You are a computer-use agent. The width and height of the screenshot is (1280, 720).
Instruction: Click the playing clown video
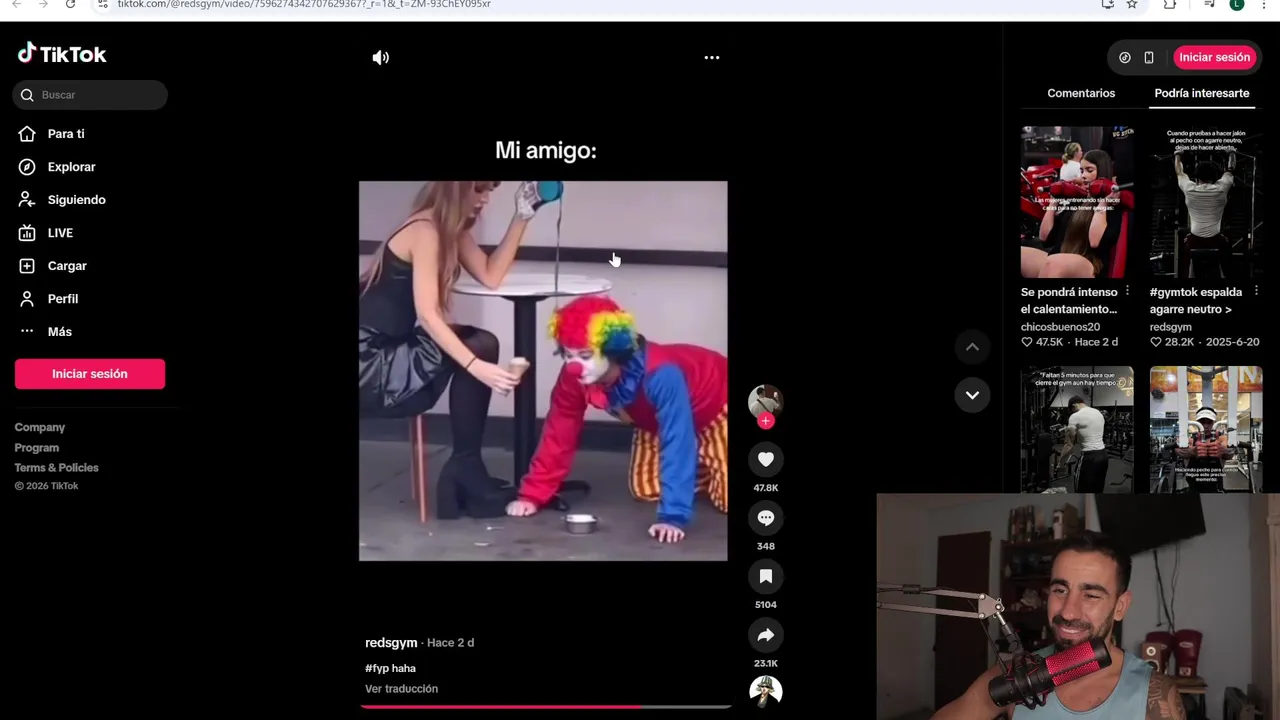tap(543, 371)
